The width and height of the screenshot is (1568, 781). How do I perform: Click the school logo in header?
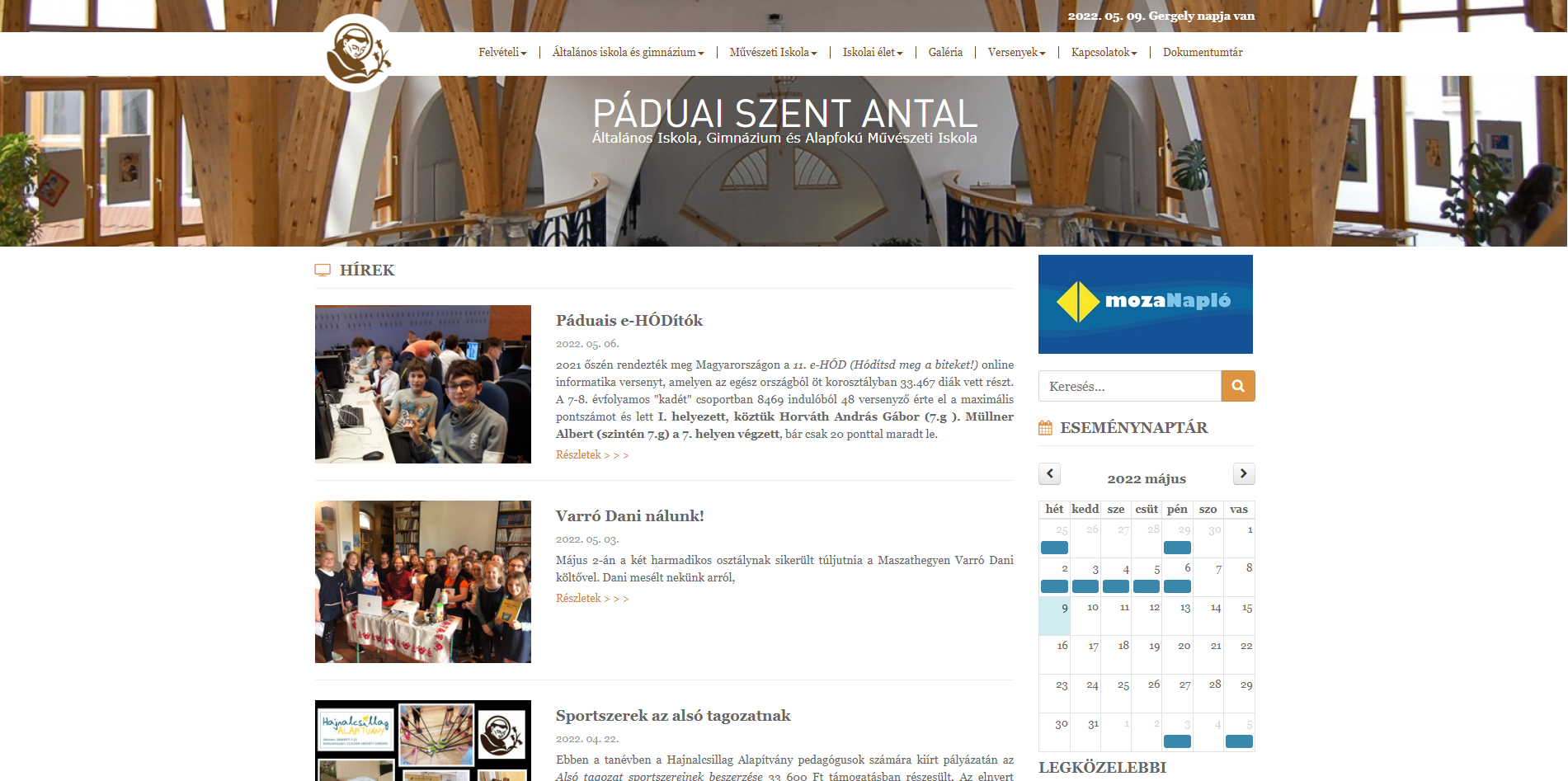(357, 54)
